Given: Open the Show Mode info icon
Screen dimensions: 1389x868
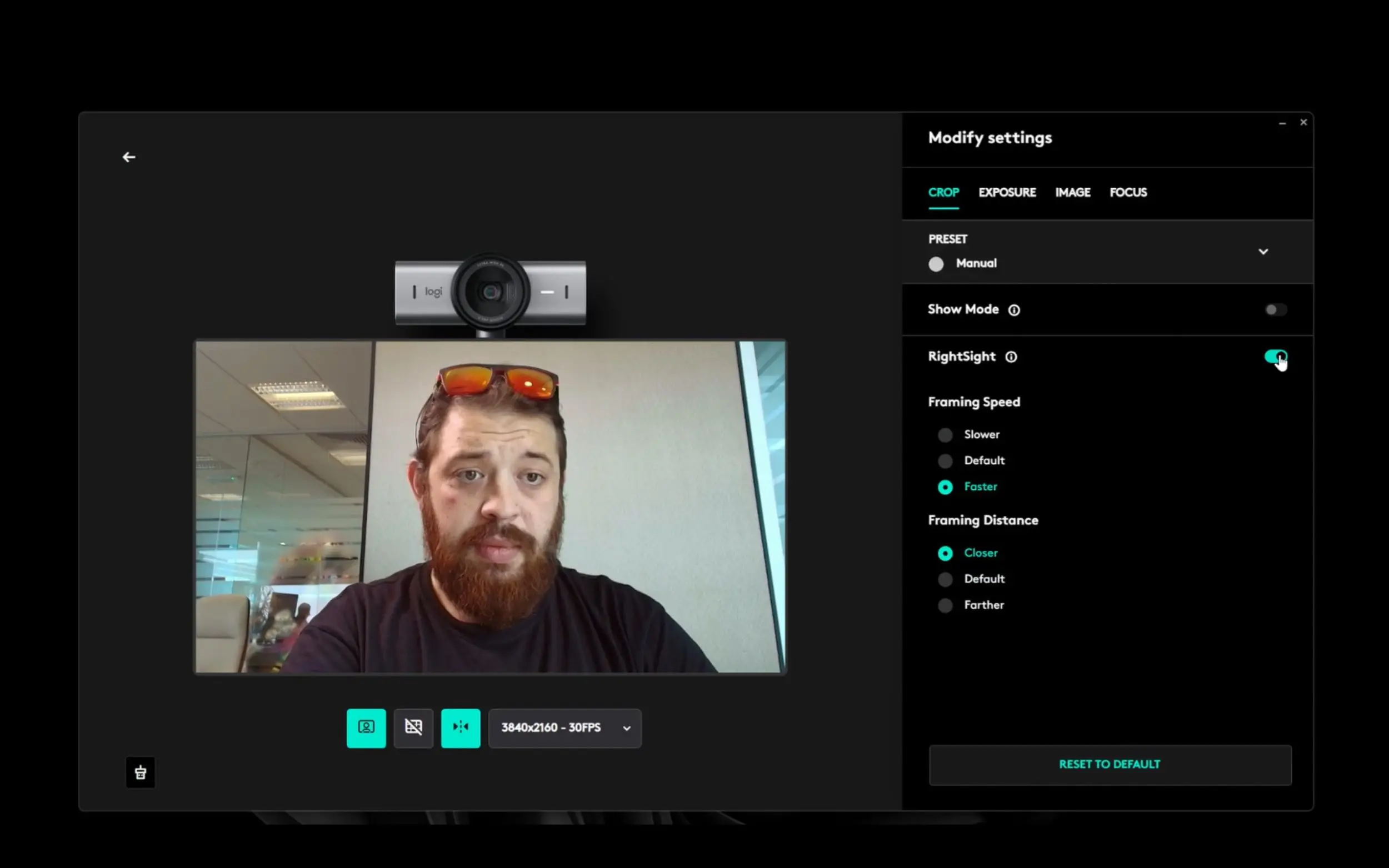Looking at the screenshot, I should coord(1014,310).
